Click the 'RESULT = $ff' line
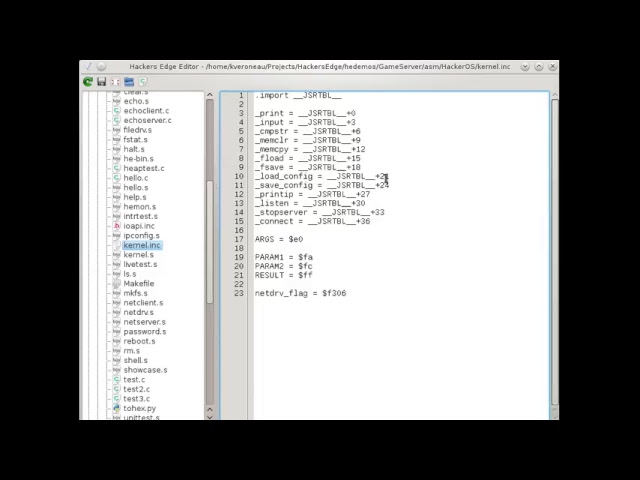The image size is (640, 480). pyautogui.click(x=284, y=275)
